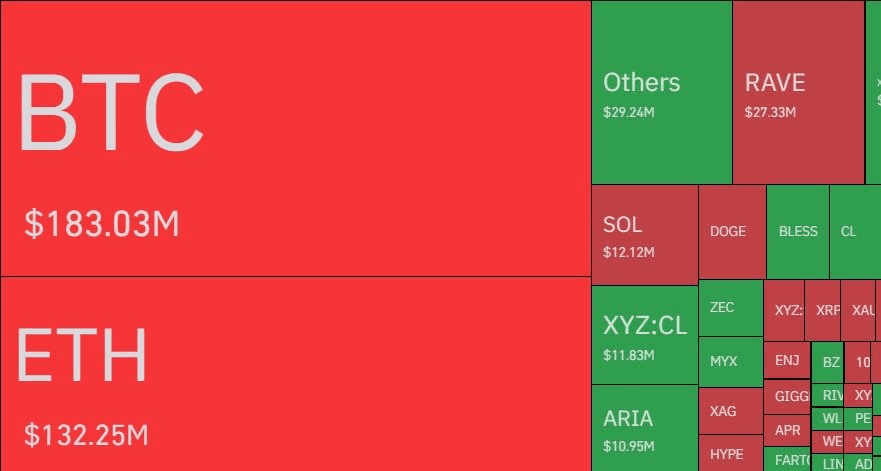This screenshot has width=881, height=471.
Task: Click the red XAG tile
Action: click(x=729, y=411)
